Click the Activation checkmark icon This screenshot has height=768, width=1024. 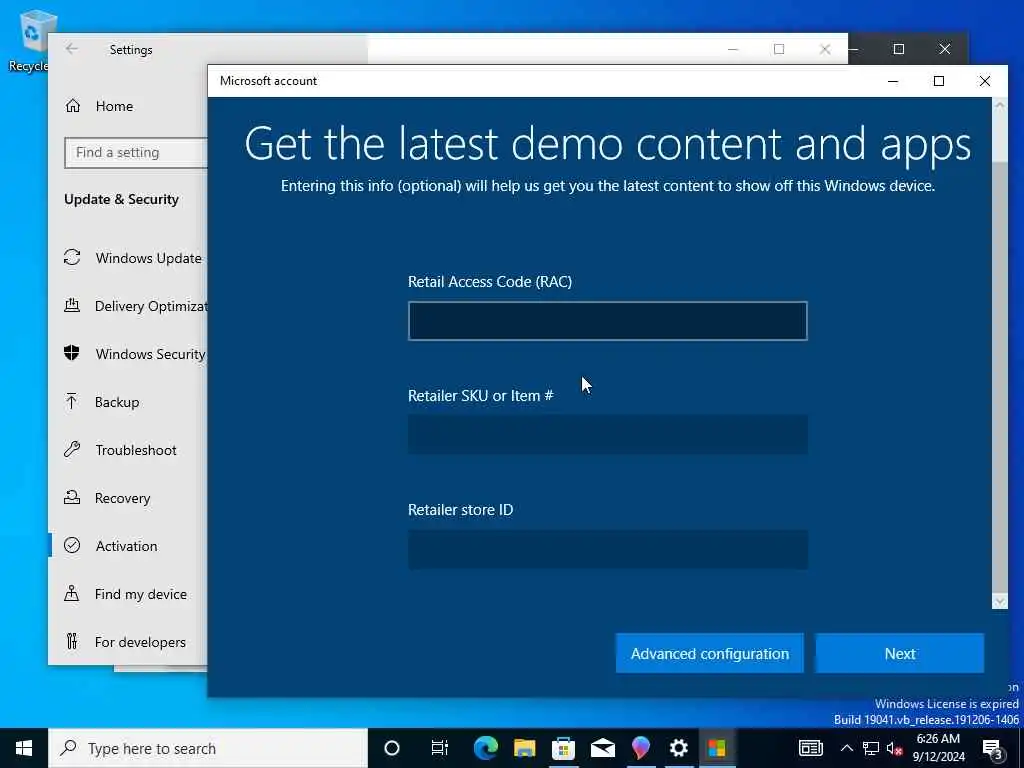coord(72,545)
